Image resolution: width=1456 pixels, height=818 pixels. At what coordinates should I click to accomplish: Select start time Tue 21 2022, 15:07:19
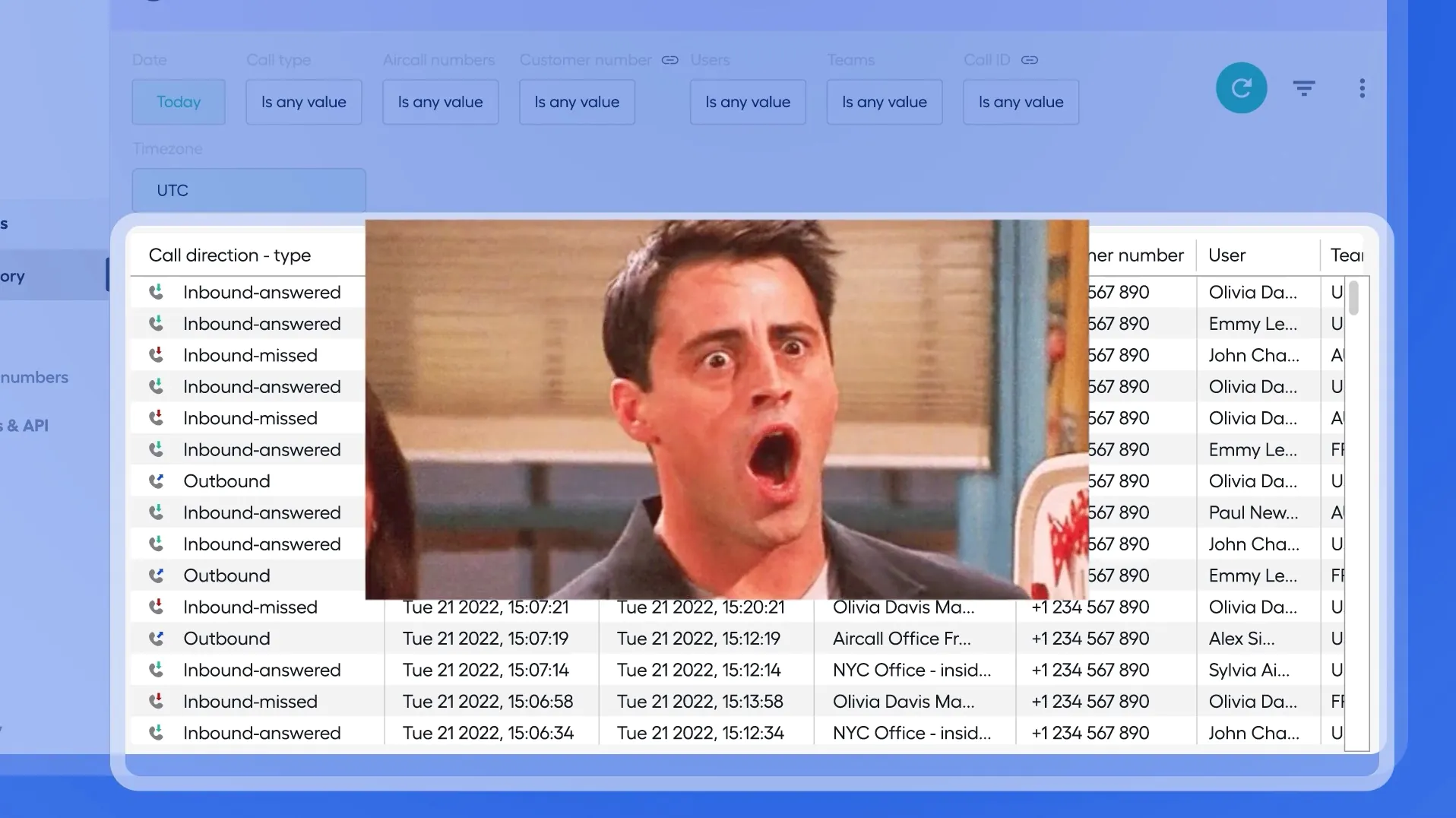pyautogui.click(x=486, y=639)
